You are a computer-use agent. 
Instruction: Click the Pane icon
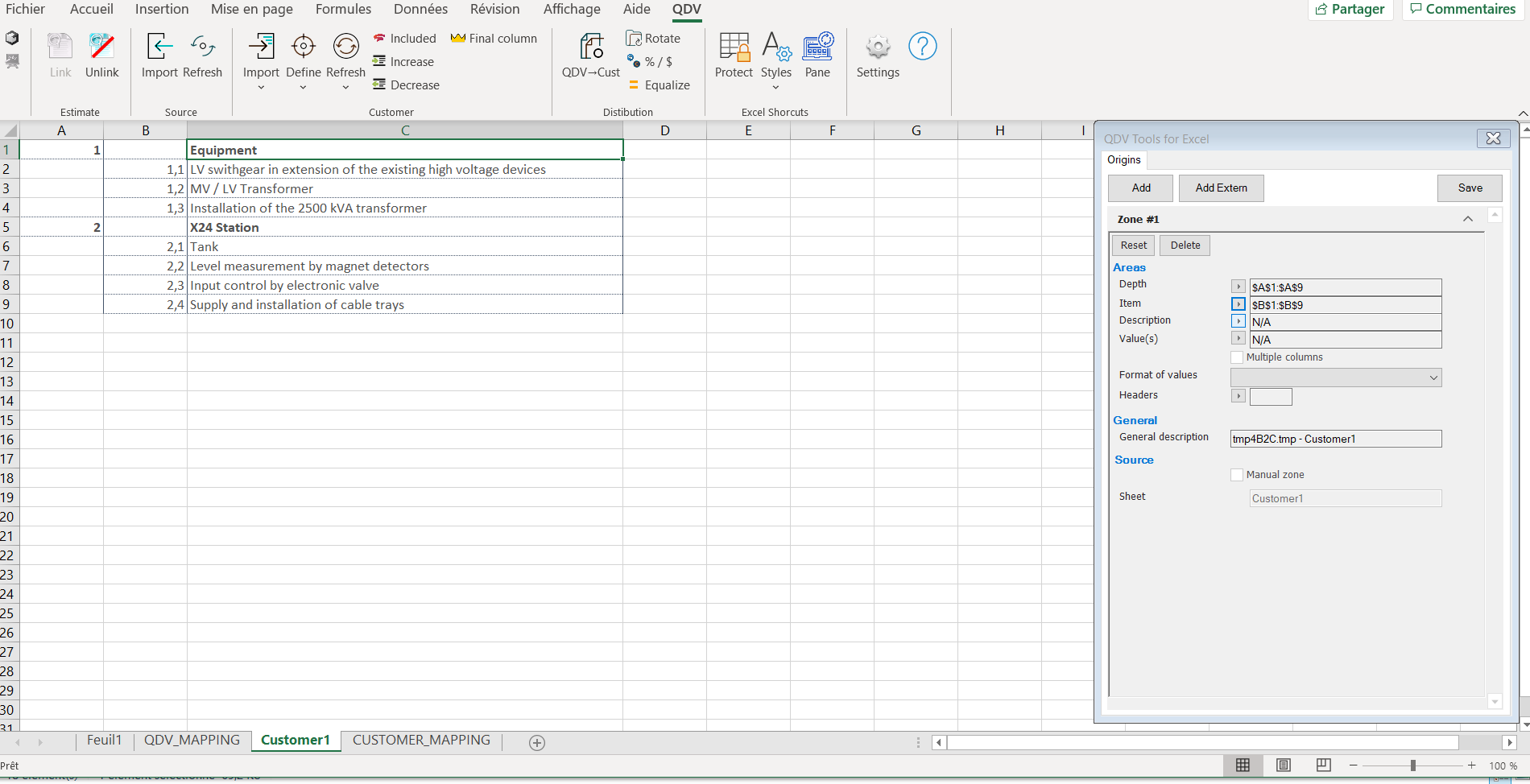coord(817,47)
